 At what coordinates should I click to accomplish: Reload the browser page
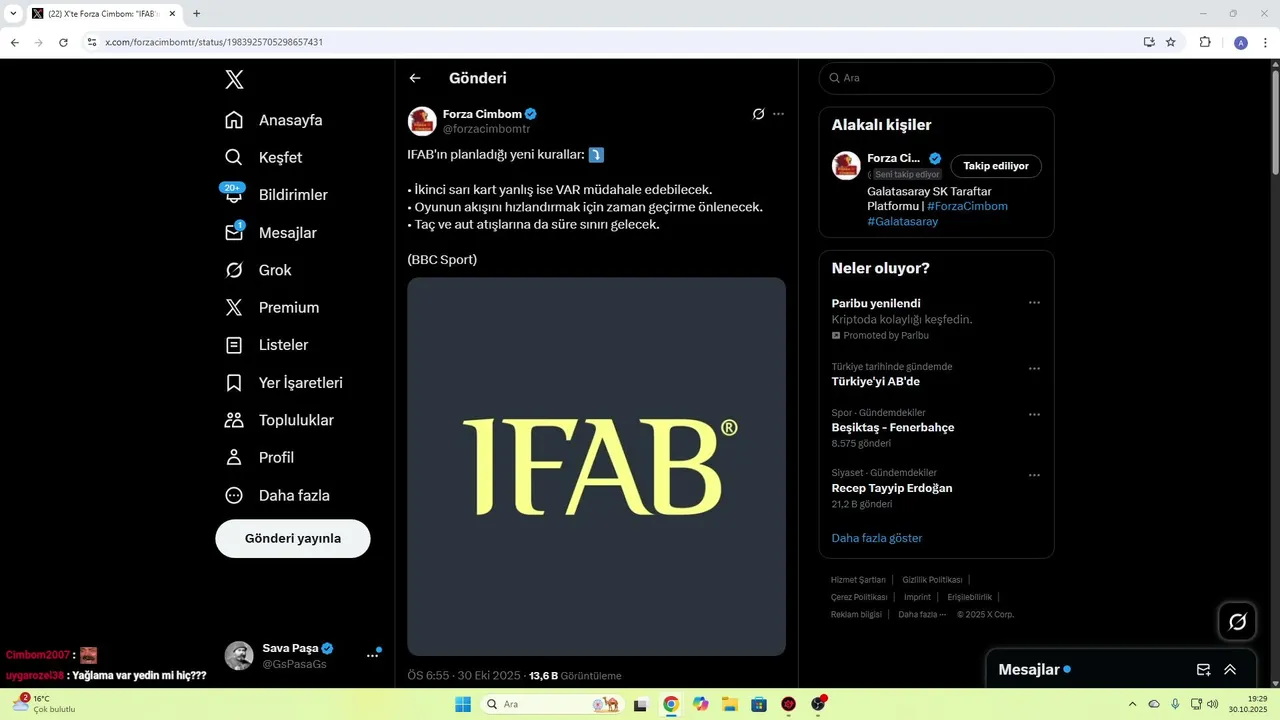(x=63, y=42)
